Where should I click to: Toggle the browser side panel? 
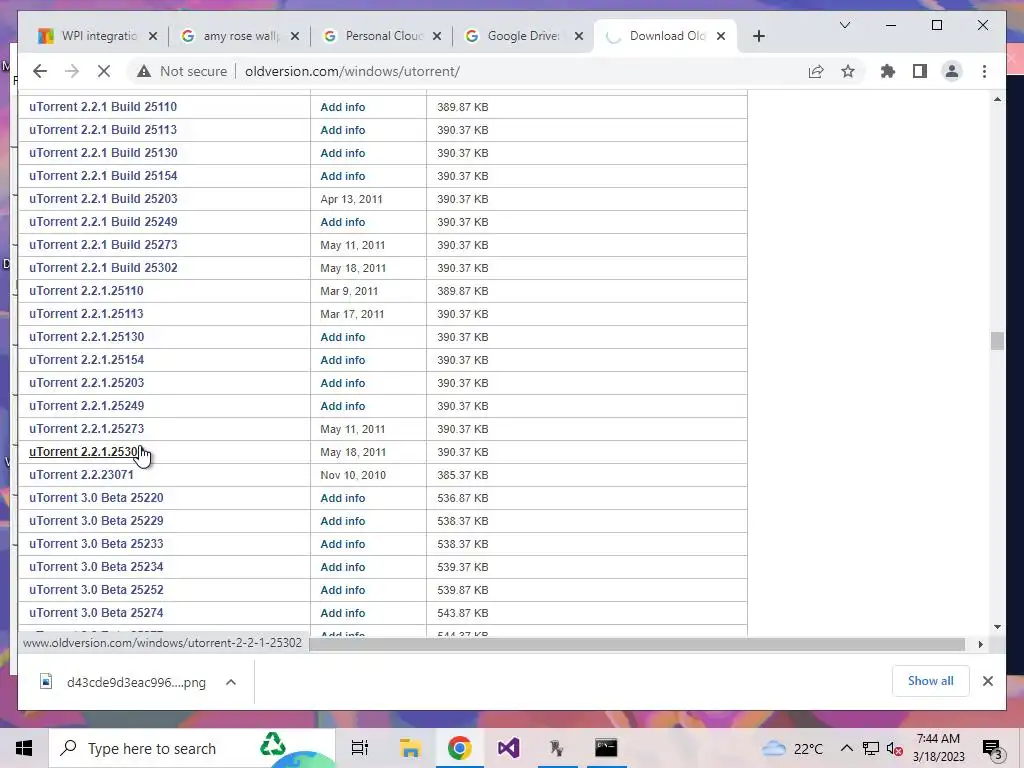920,71
